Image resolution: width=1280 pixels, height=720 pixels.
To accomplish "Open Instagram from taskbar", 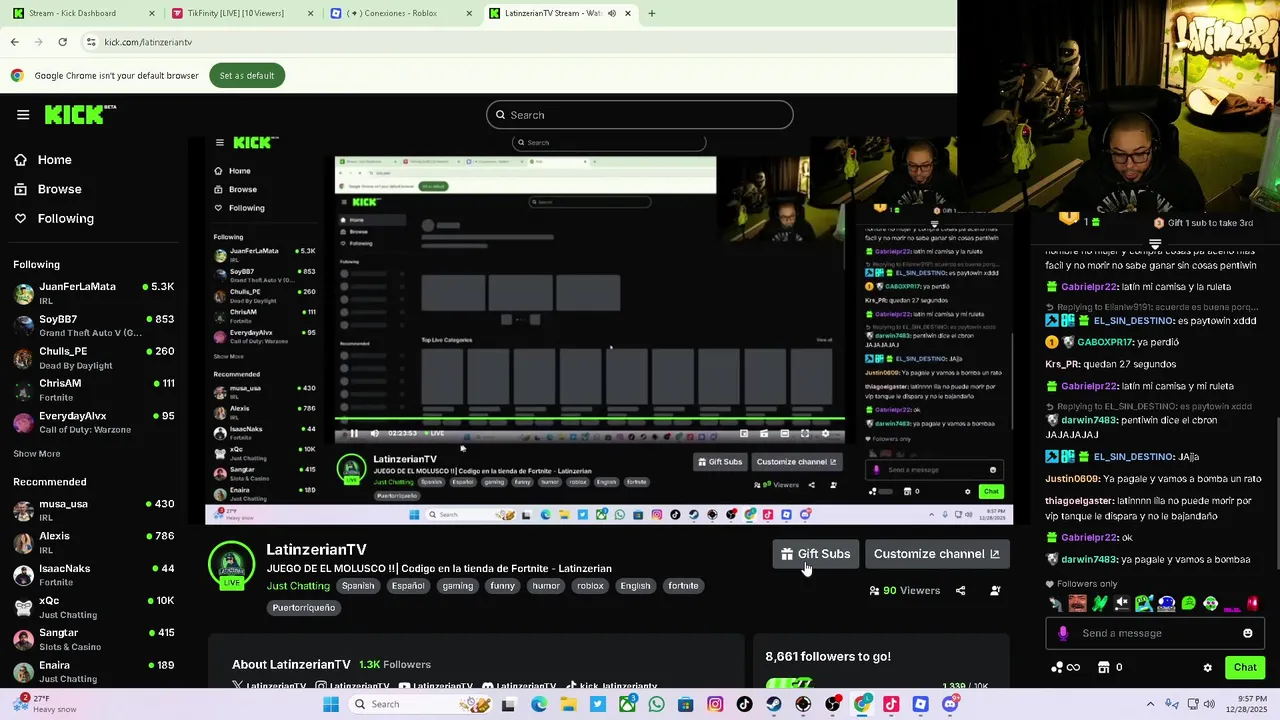I will [715, 704].
